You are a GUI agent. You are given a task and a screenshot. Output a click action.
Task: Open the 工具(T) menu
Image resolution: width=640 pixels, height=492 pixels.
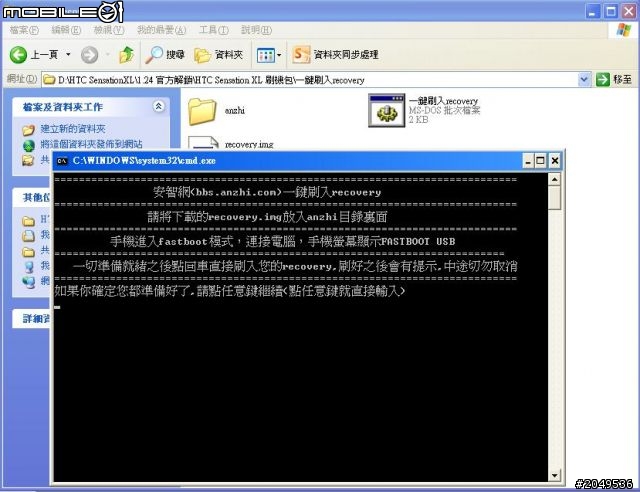[214, 30]
